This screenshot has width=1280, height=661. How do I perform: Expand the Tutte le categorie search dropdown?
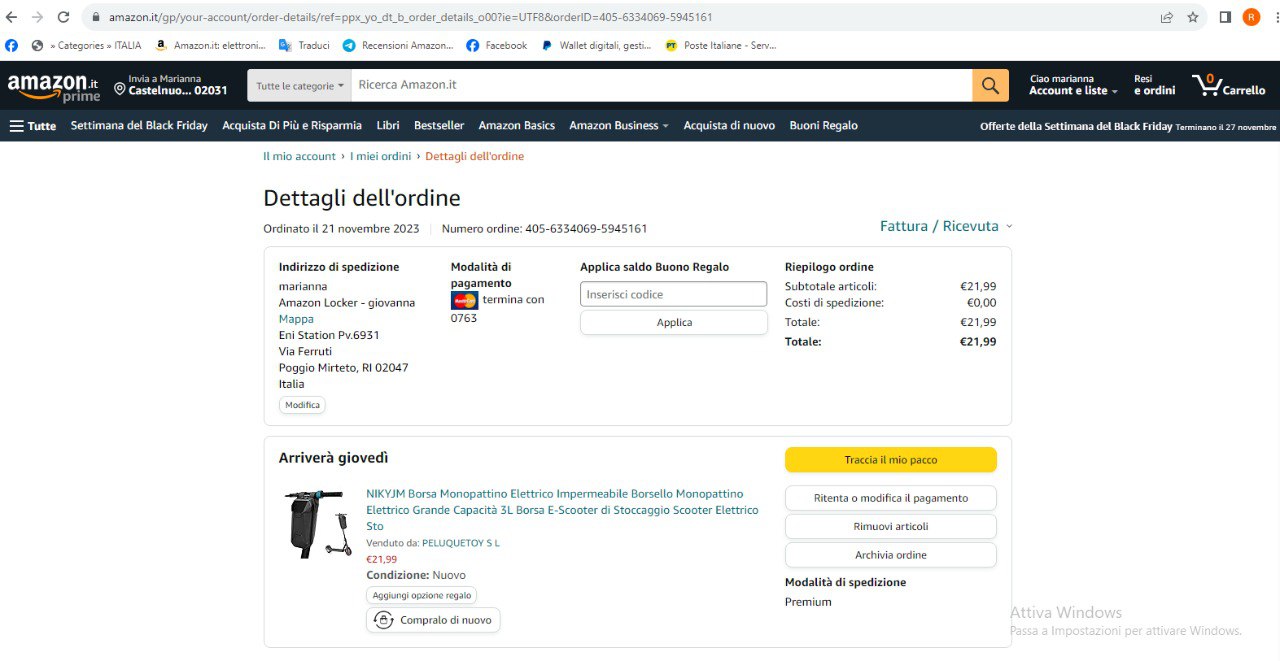tap(300, 86)
